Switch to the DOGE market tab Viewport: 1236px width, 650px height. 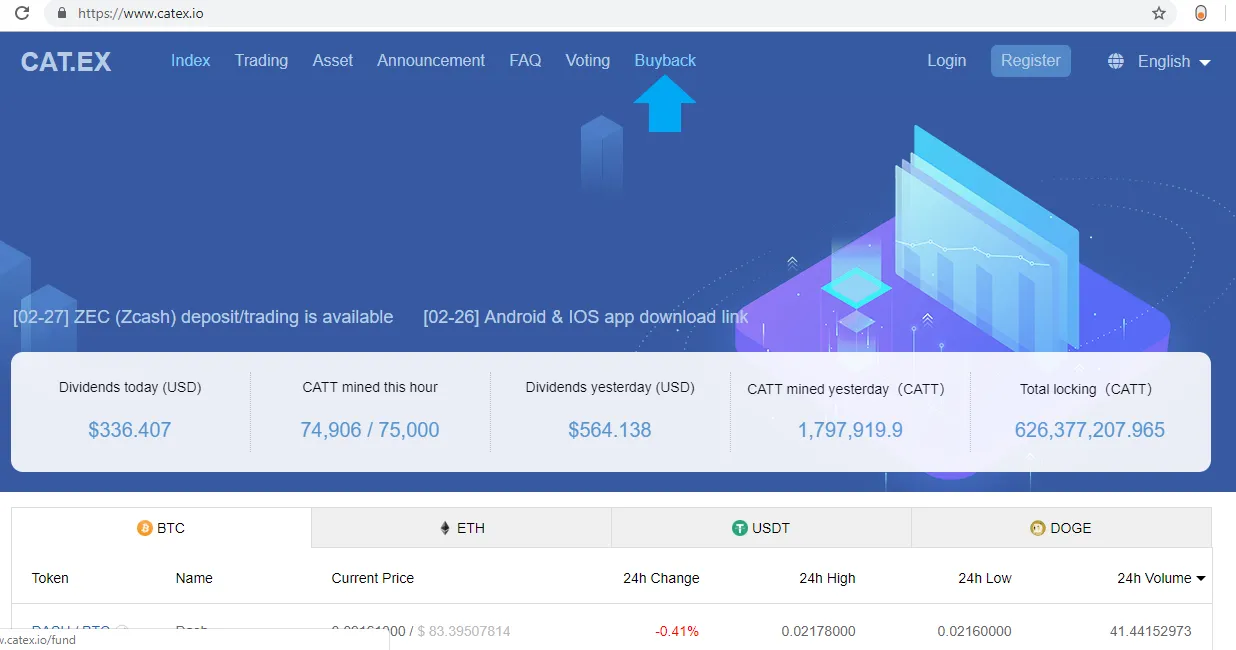pyautogui.click(x=1061, y=528)
